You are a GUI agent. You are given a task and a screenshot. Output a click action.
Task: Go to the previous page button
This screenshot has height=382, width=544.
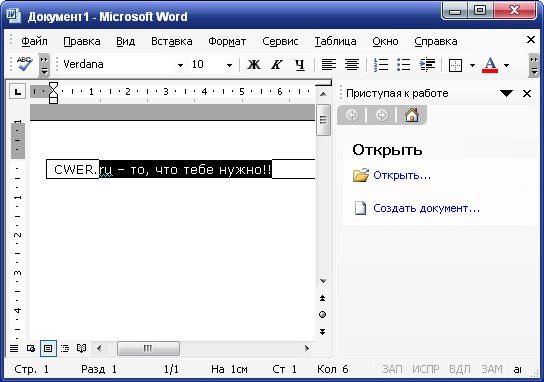[323, 298]
